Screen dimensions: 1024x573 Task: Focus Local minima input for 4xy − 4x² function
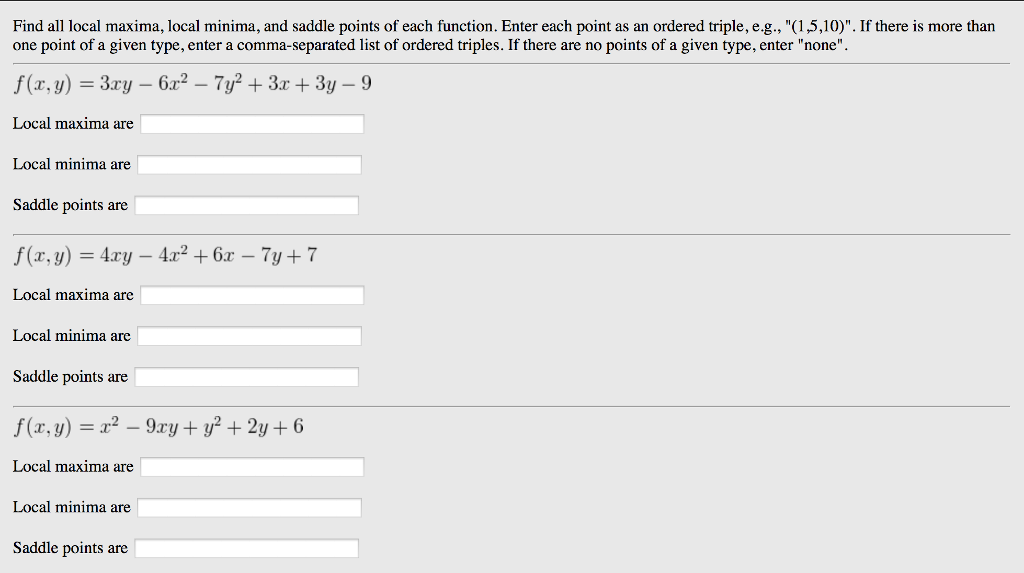tap(249, 337)
